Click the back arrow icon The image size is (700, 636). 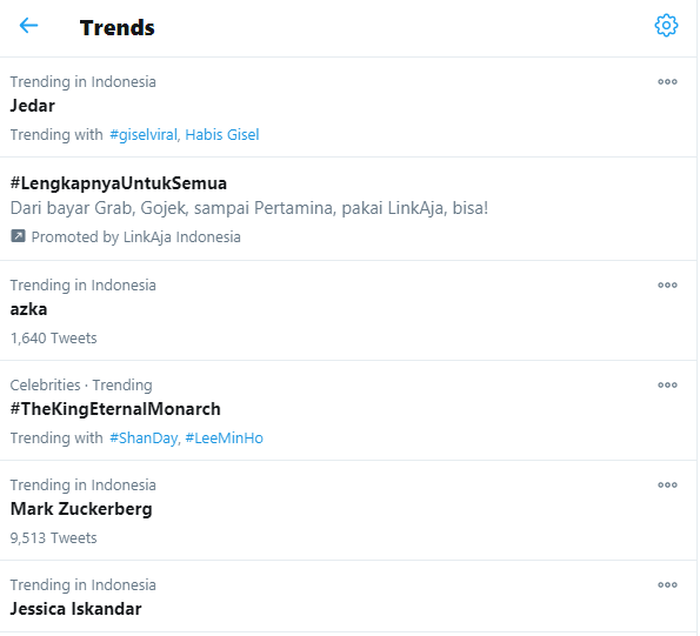click(28, 26)
